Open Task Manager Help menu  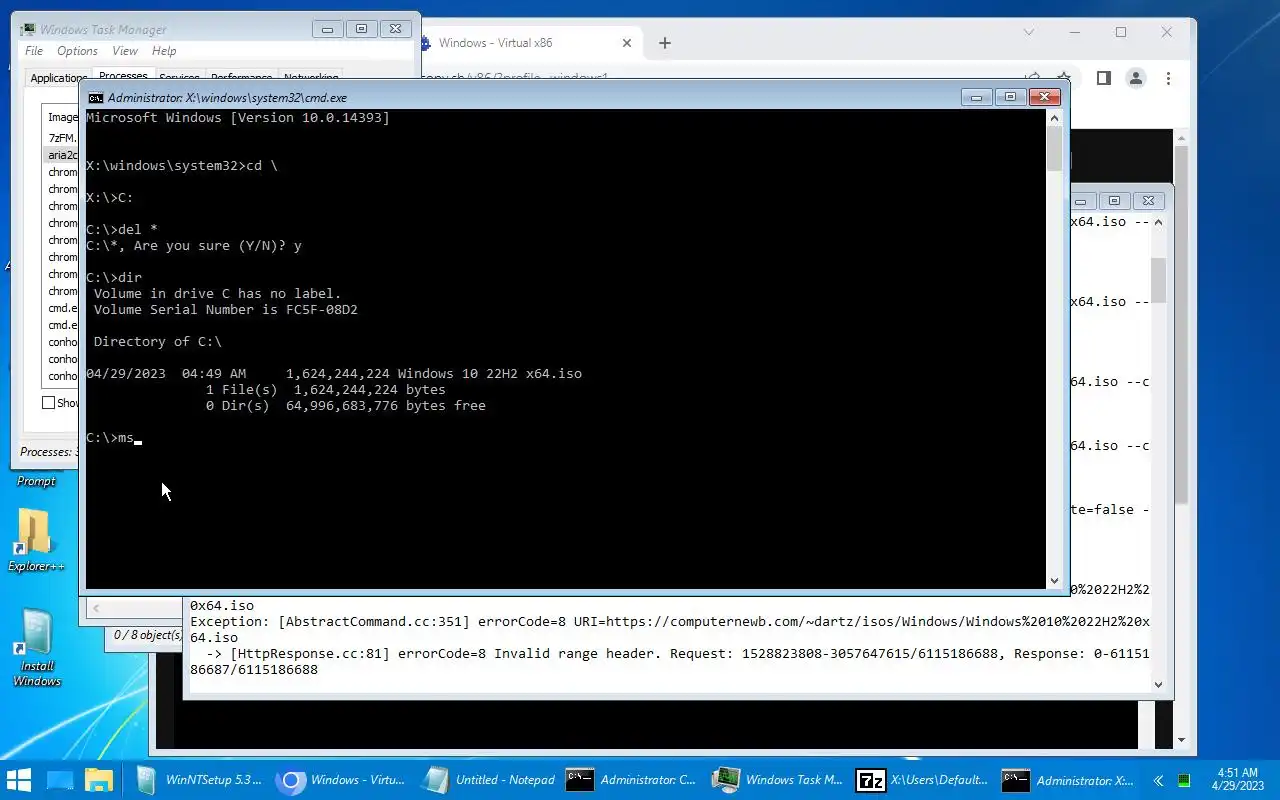click(x=164, y=51)
